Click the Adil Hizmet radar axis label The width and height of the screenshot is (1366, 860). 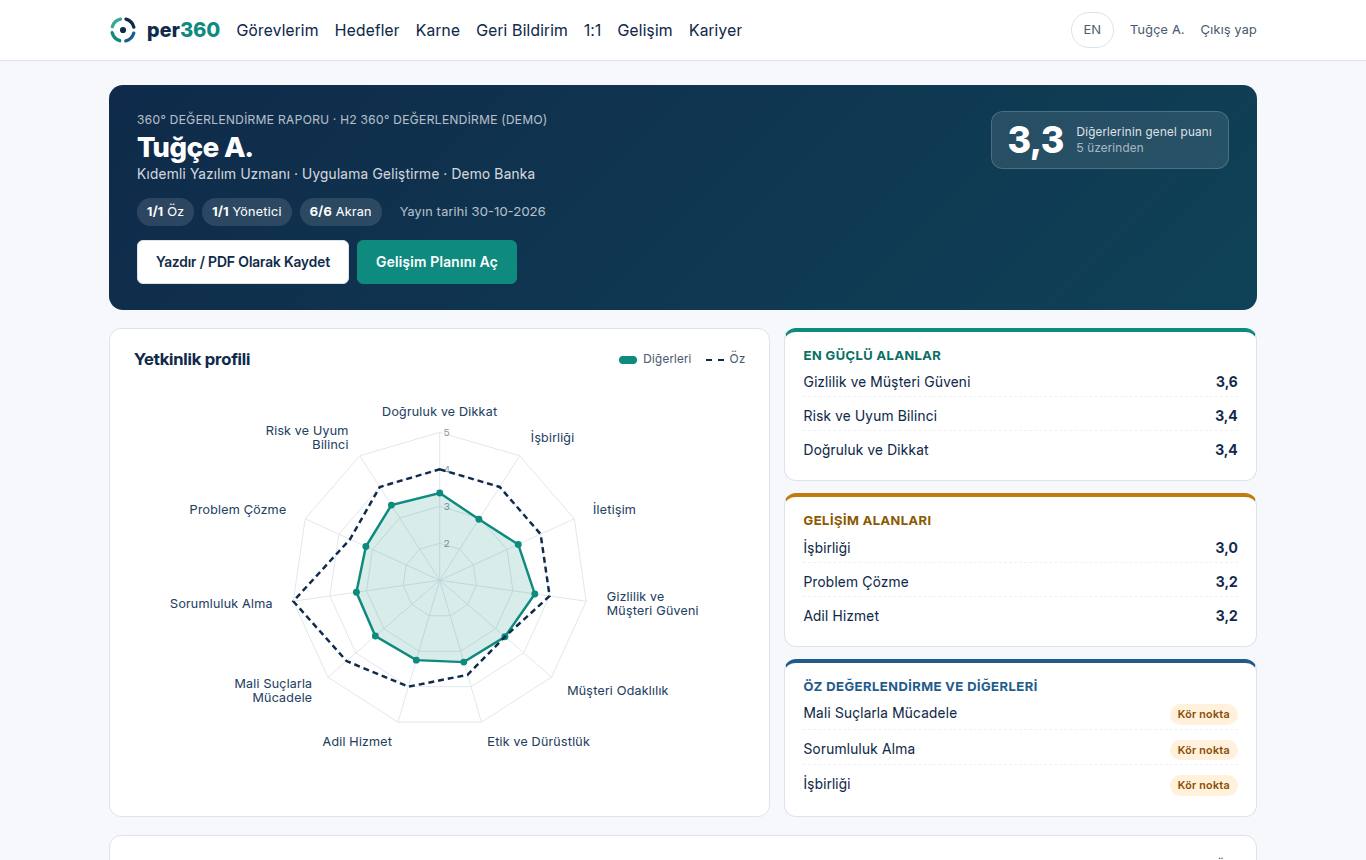point(357,742)
